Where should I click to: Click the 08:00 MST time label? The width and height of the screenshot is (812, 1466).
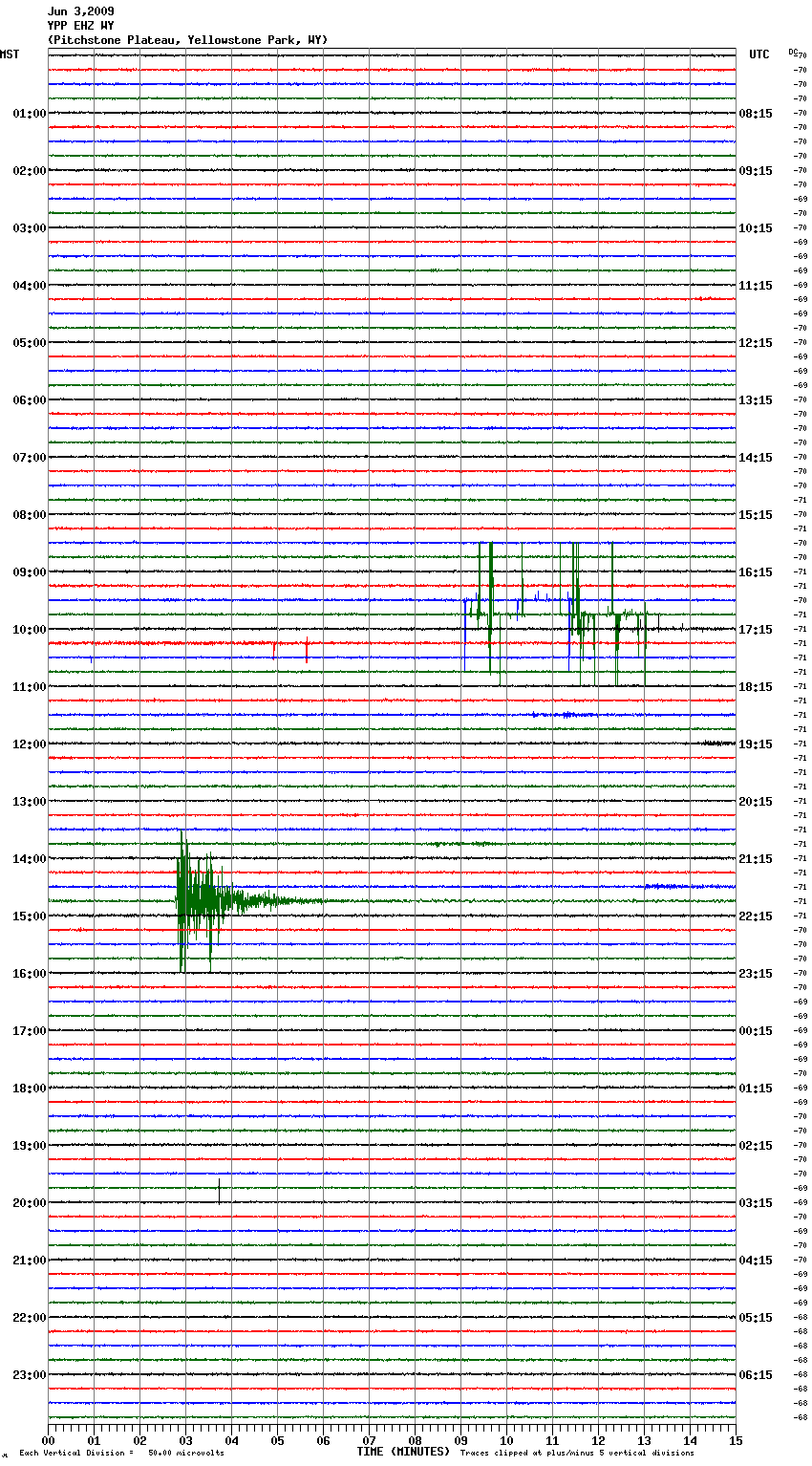(x=29, y=515)
